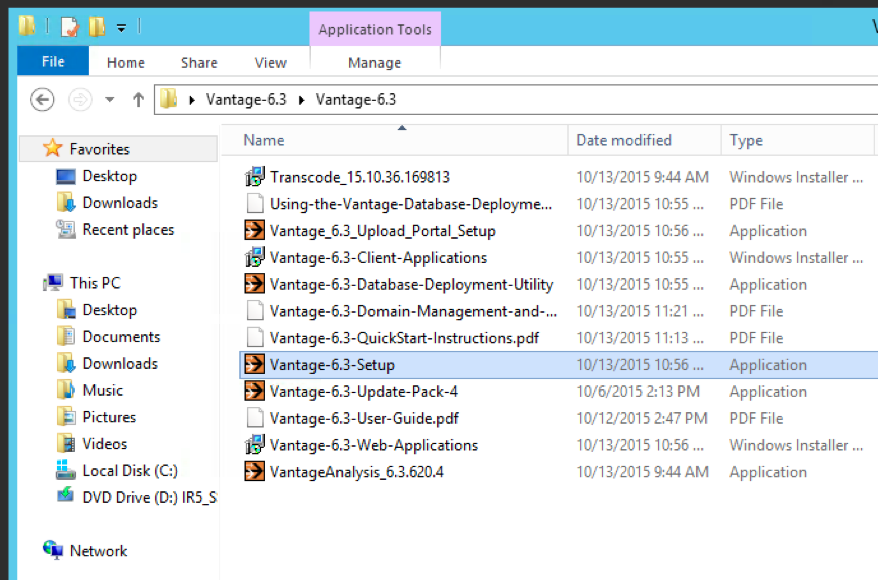Viewport: 878px width, 580px height.
Task: Click the 10/13/2015 11:13 date cell
Action: pyautogui.click(x=640, y=338)
